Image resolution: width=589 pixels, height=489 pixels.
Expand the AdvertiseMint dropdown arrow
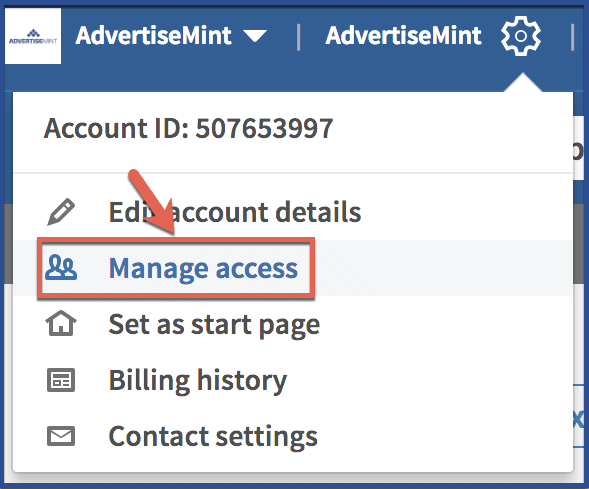[x=255, y=36]
